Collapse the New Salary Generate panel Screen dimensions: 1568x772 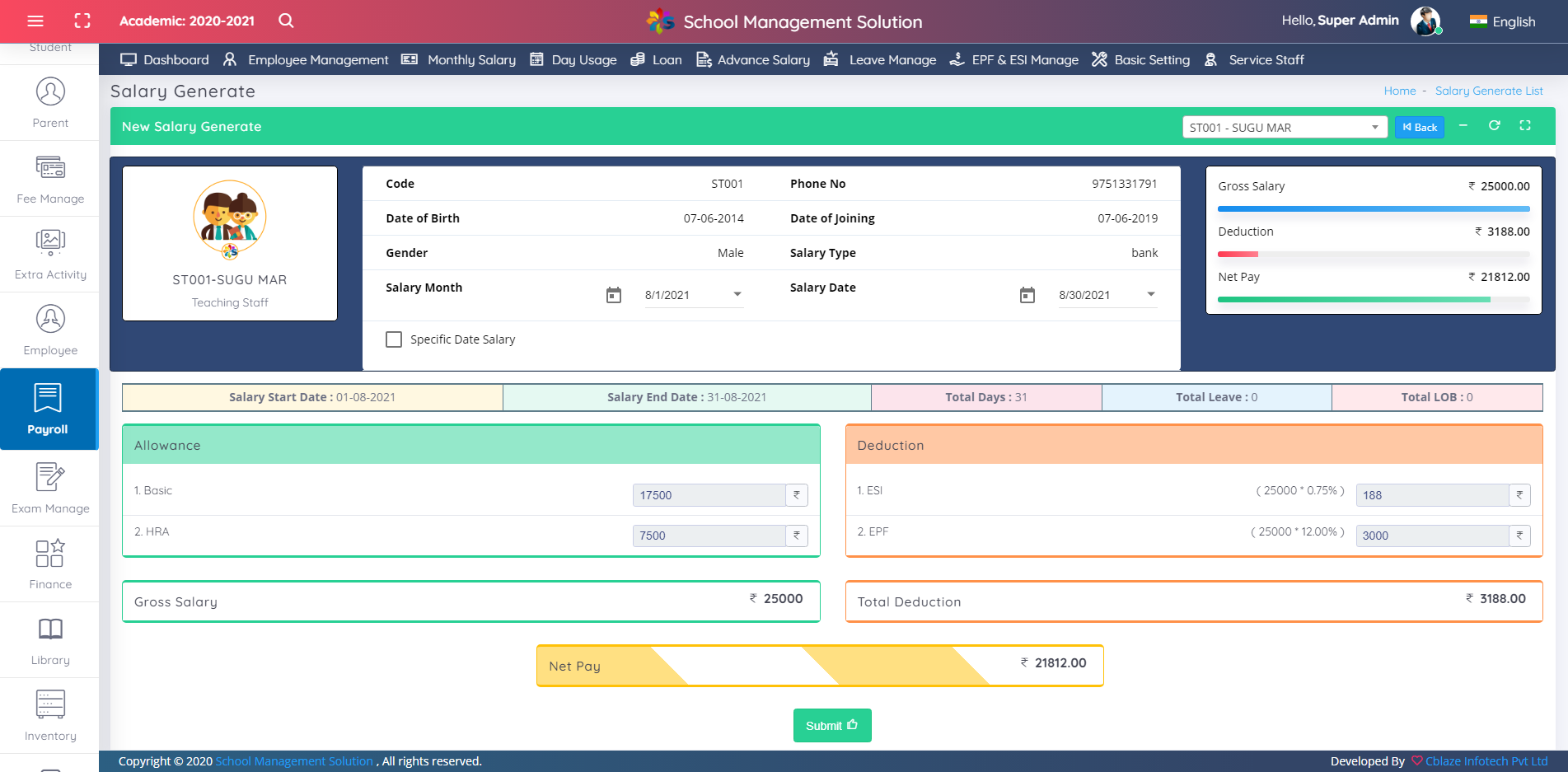coord(1463,126)
